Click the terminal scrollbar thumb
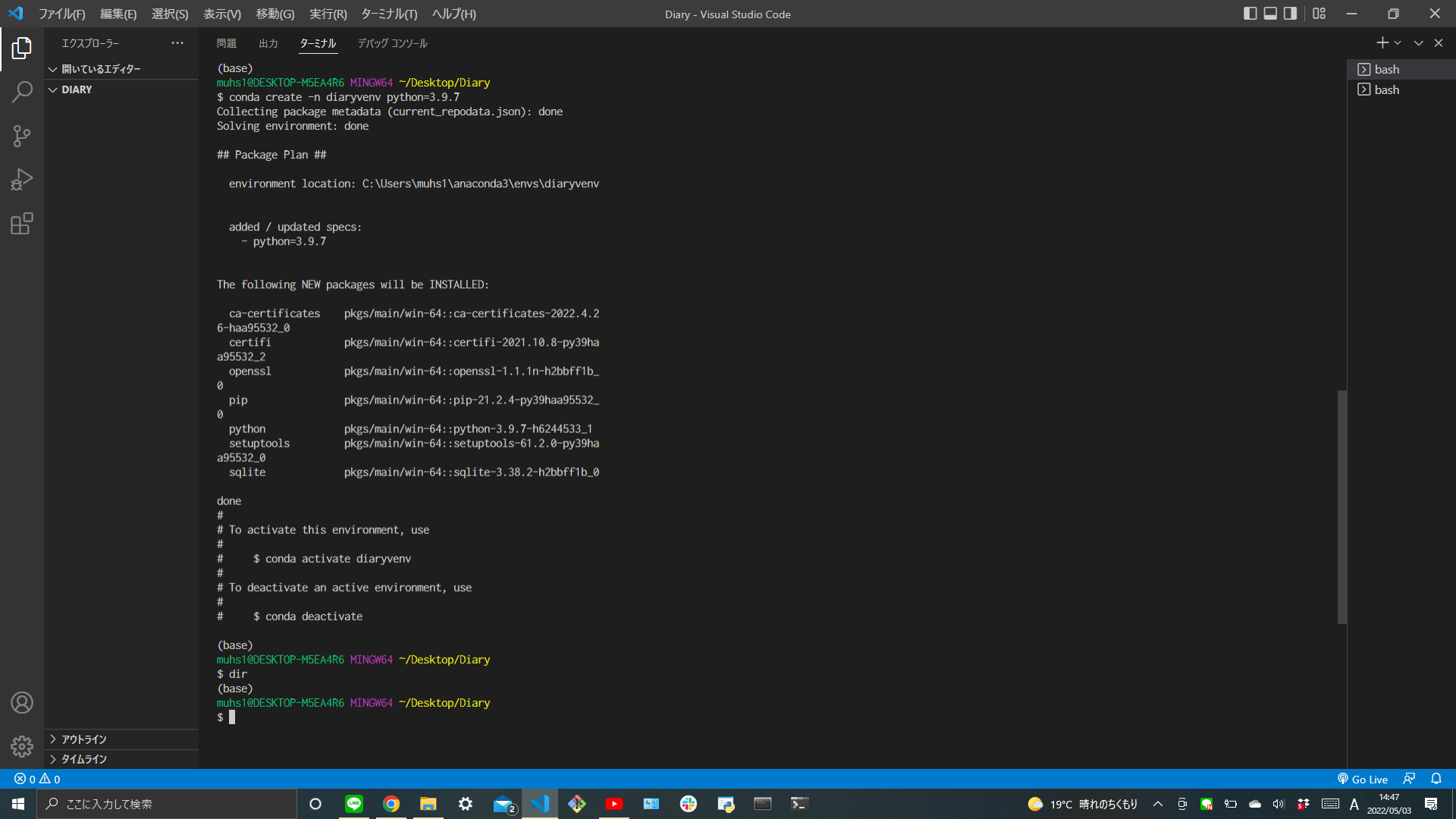Screen dimensions: 1456x819 click(x=1341, y=507)
